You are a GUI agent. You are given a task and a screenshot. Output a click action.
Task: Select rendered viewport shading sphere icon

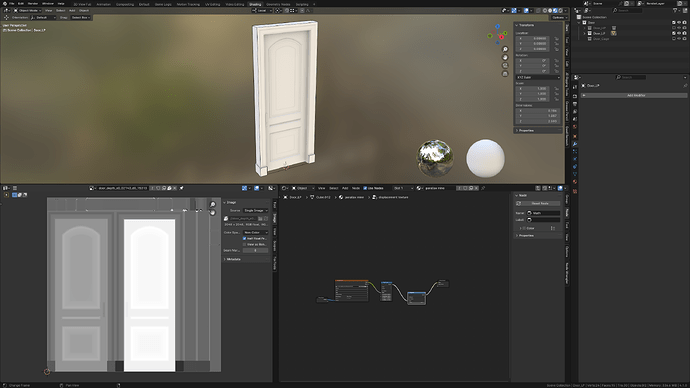(560, 11)
